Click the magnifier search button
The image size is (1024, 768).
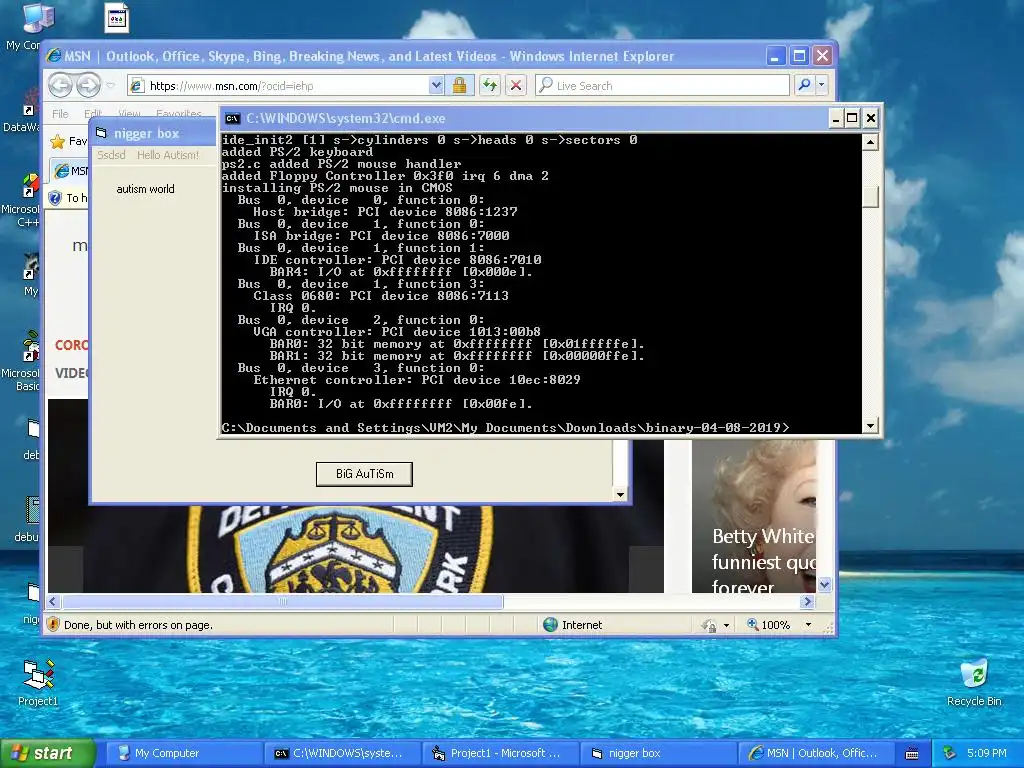pyautogui.click(x=805, y=85)
